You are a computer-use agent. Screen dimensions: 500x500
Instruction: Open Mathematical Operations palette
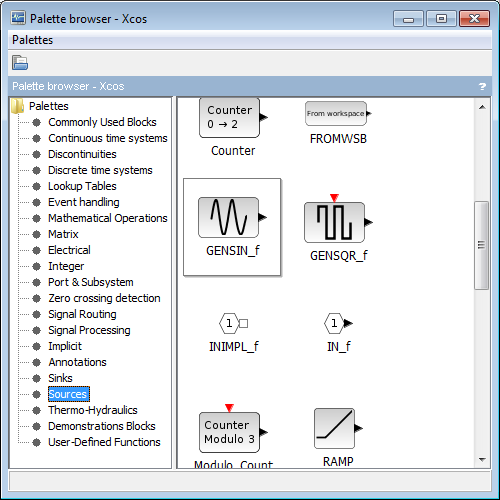click(108, 218)
